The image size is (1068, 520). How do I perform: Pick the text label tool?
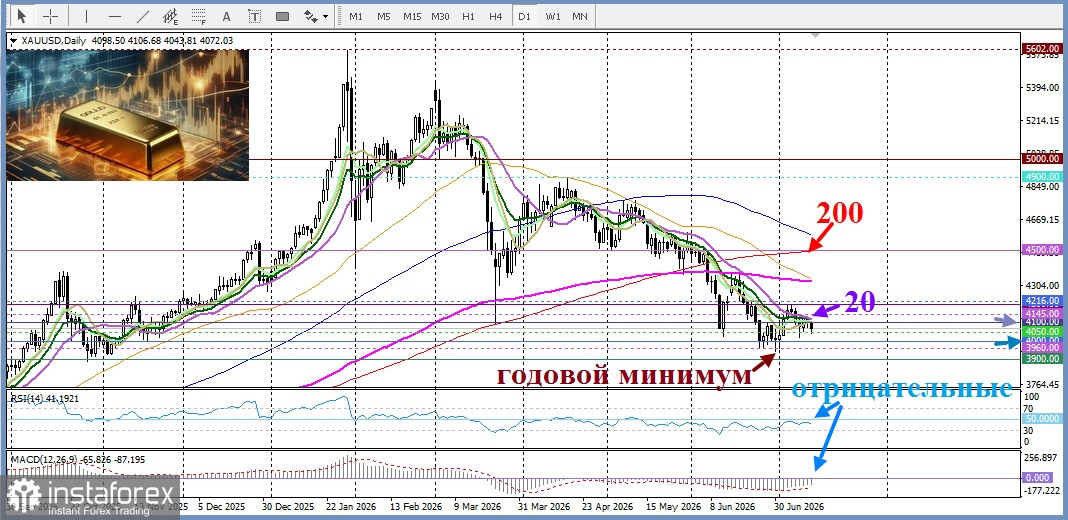click(x=255, y=16)
